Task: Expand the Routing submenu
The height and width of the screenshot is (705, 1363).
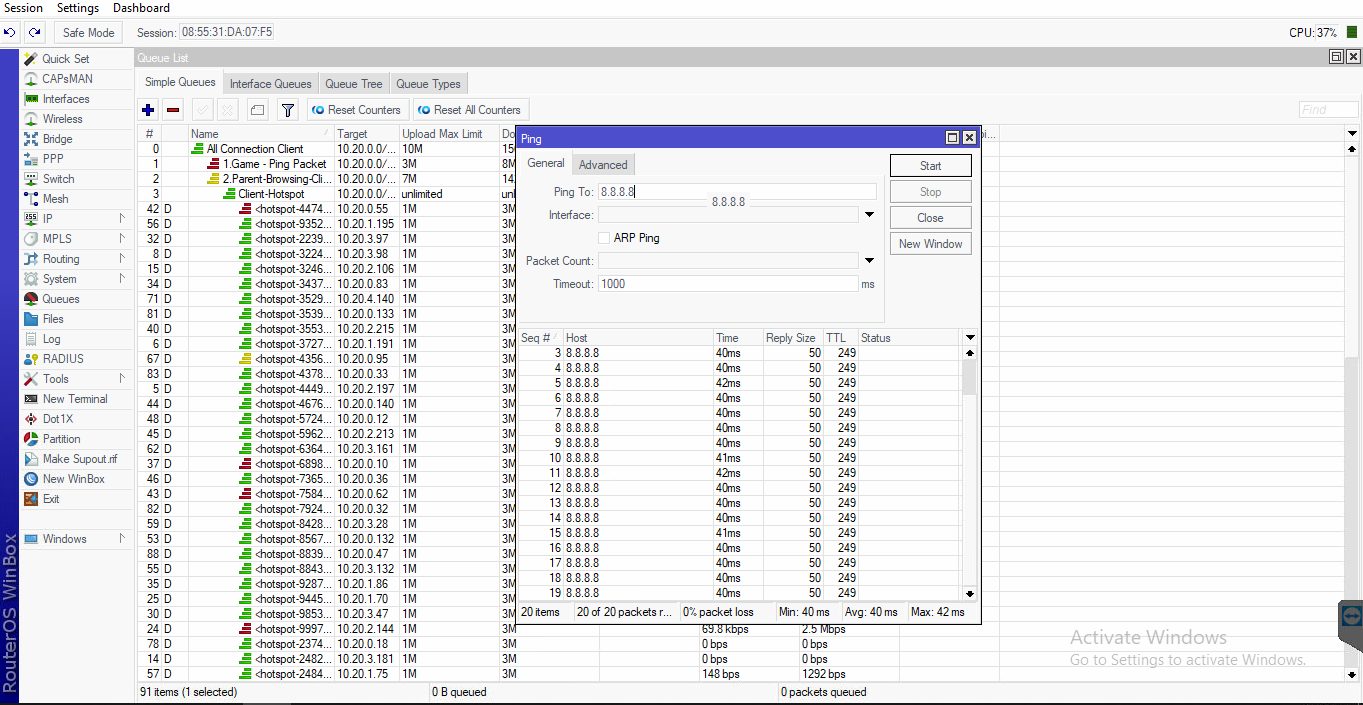Action: point(122,259)
